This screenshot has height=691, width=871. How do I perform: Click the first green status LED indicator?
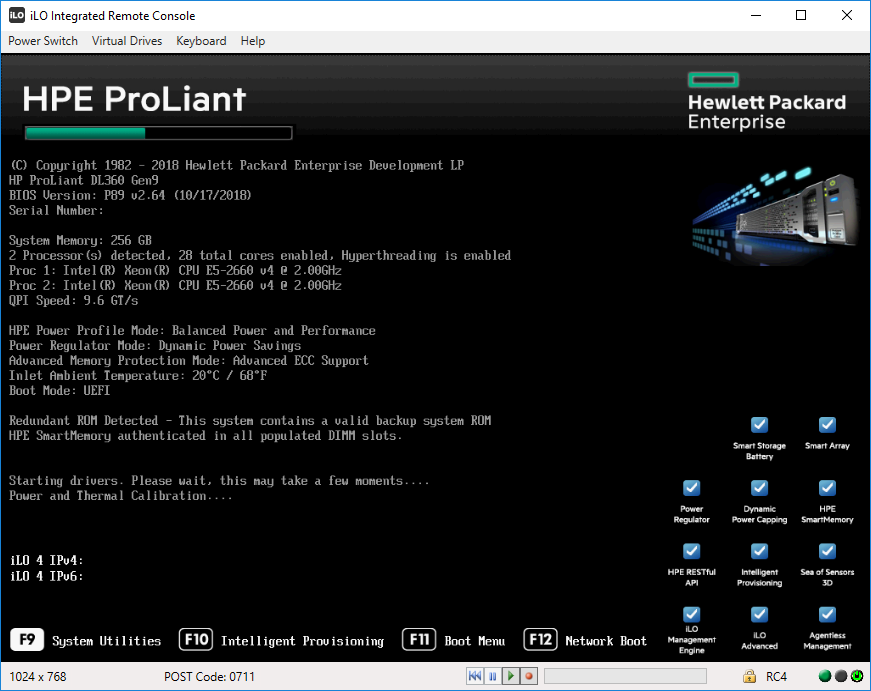[x=825, y=676]
